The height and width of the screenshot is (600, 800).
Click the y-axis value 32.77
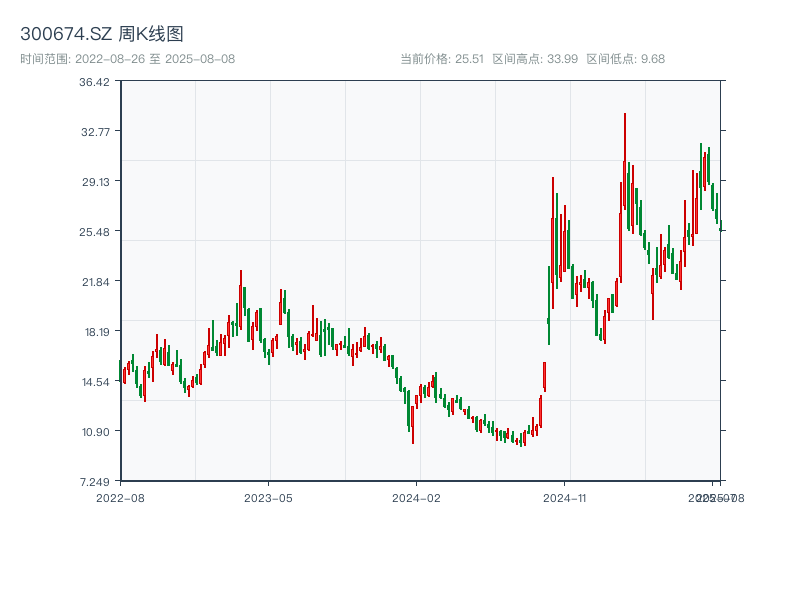95,132
